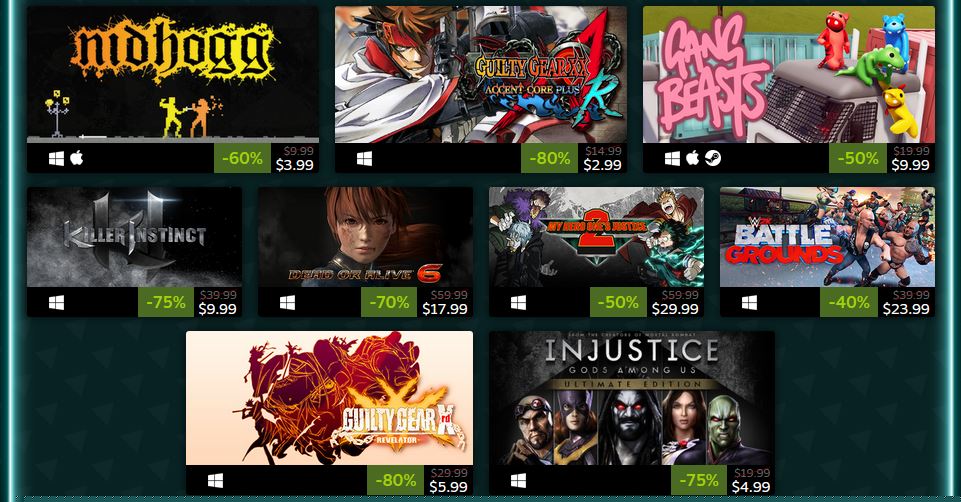Click the -50% badge under My Hero One's Justice 2
This screenshot has height=502, width=961.
[618, 302]
